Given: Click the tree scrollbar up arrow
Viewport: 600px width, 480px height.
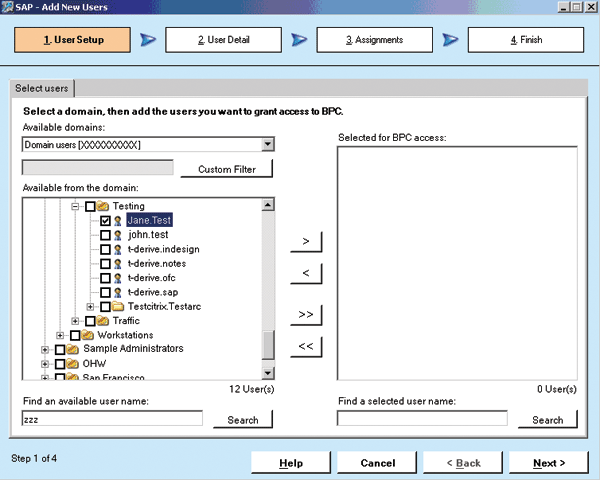Looking at the screenshot, I should [x=268, y=205].
